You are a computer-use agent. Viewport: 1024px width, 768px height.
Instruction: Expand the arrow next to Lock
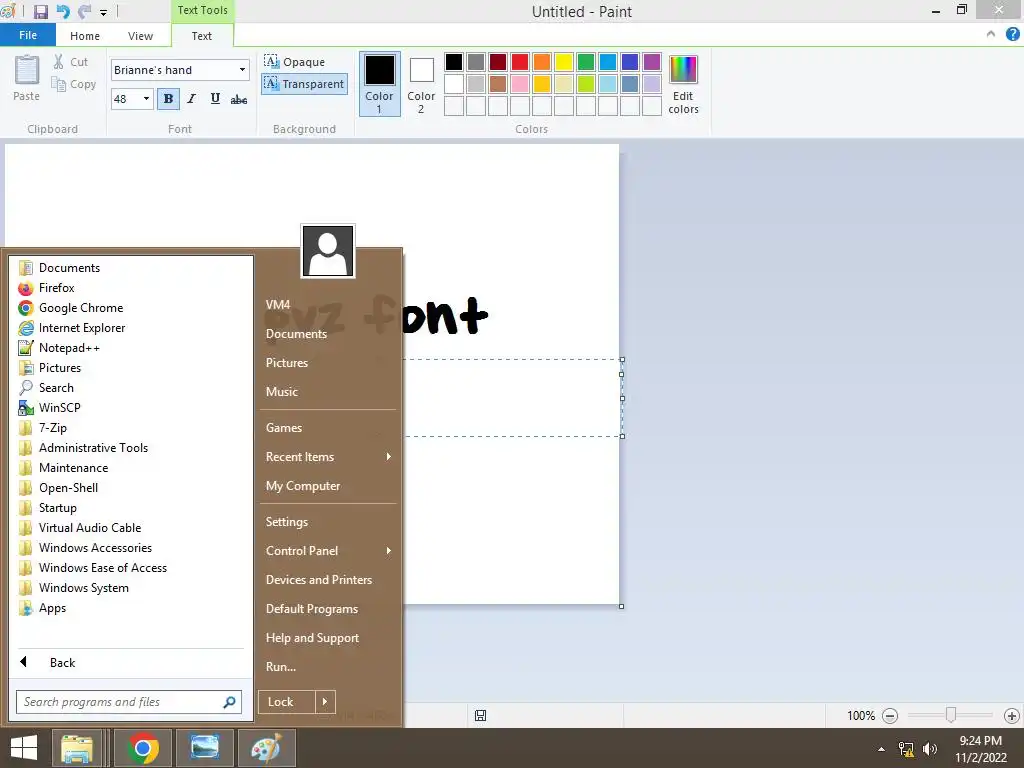click(x=325, y=702)
